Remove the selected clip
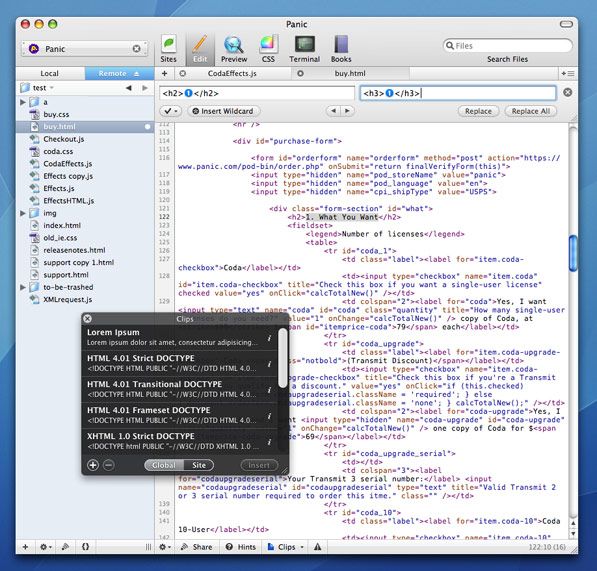The image size is (597, 571). coord(109,465)
